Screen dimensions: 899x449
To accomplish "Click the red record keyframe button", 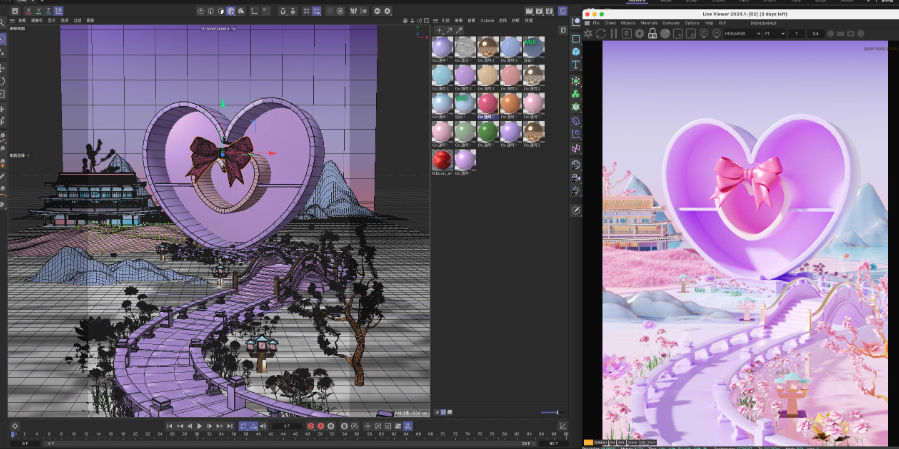I will point(311,426).
